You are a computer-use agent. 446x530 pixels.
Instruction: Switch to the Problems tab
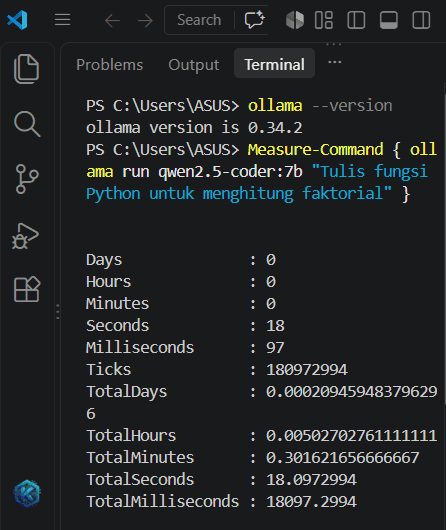point(110,65)
